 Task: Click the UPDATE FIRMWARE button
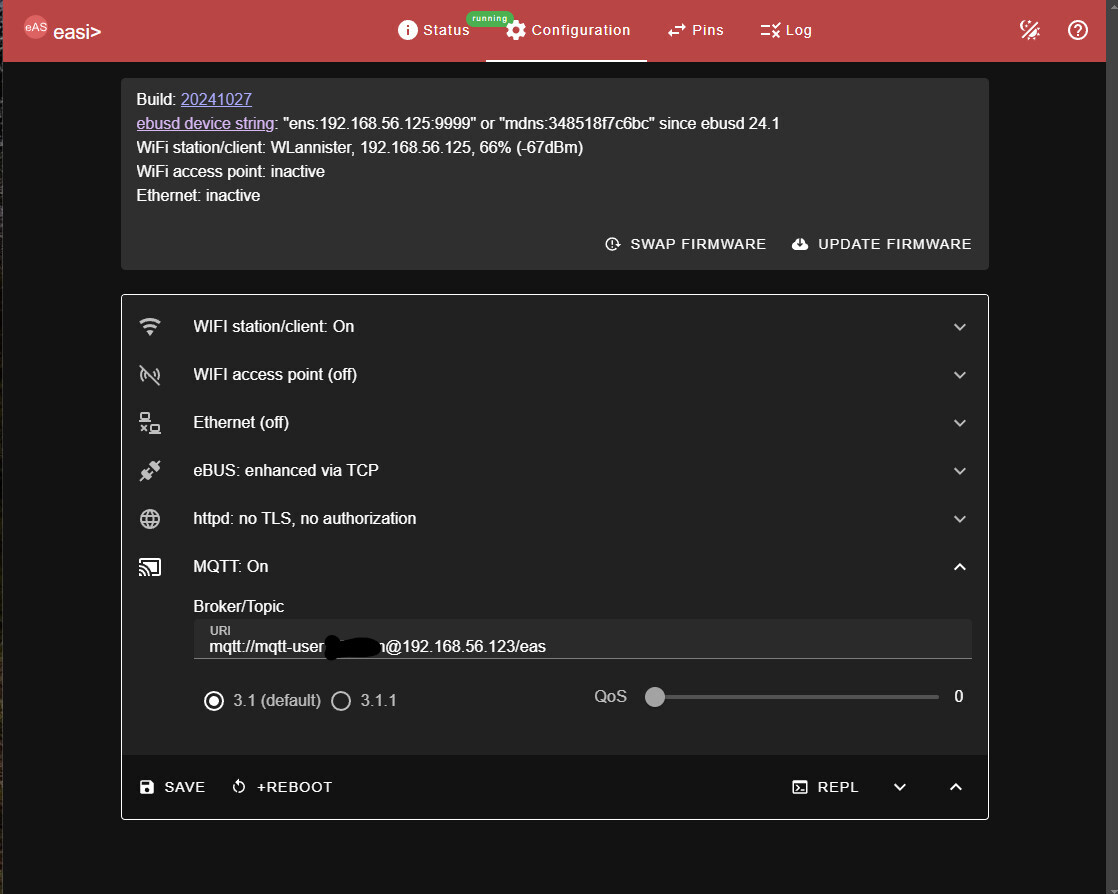tap(881, 244)
